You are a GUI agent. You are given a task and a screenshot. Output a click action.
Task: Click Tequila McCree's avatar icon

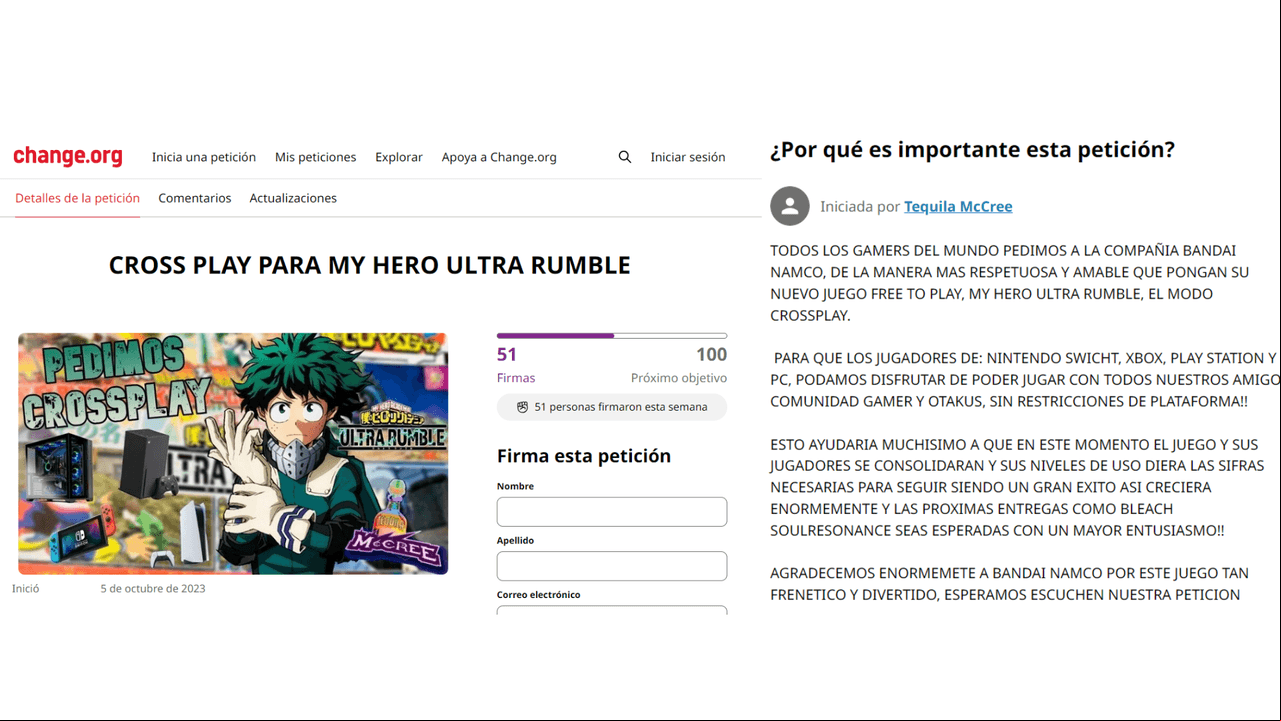[790, 206]
